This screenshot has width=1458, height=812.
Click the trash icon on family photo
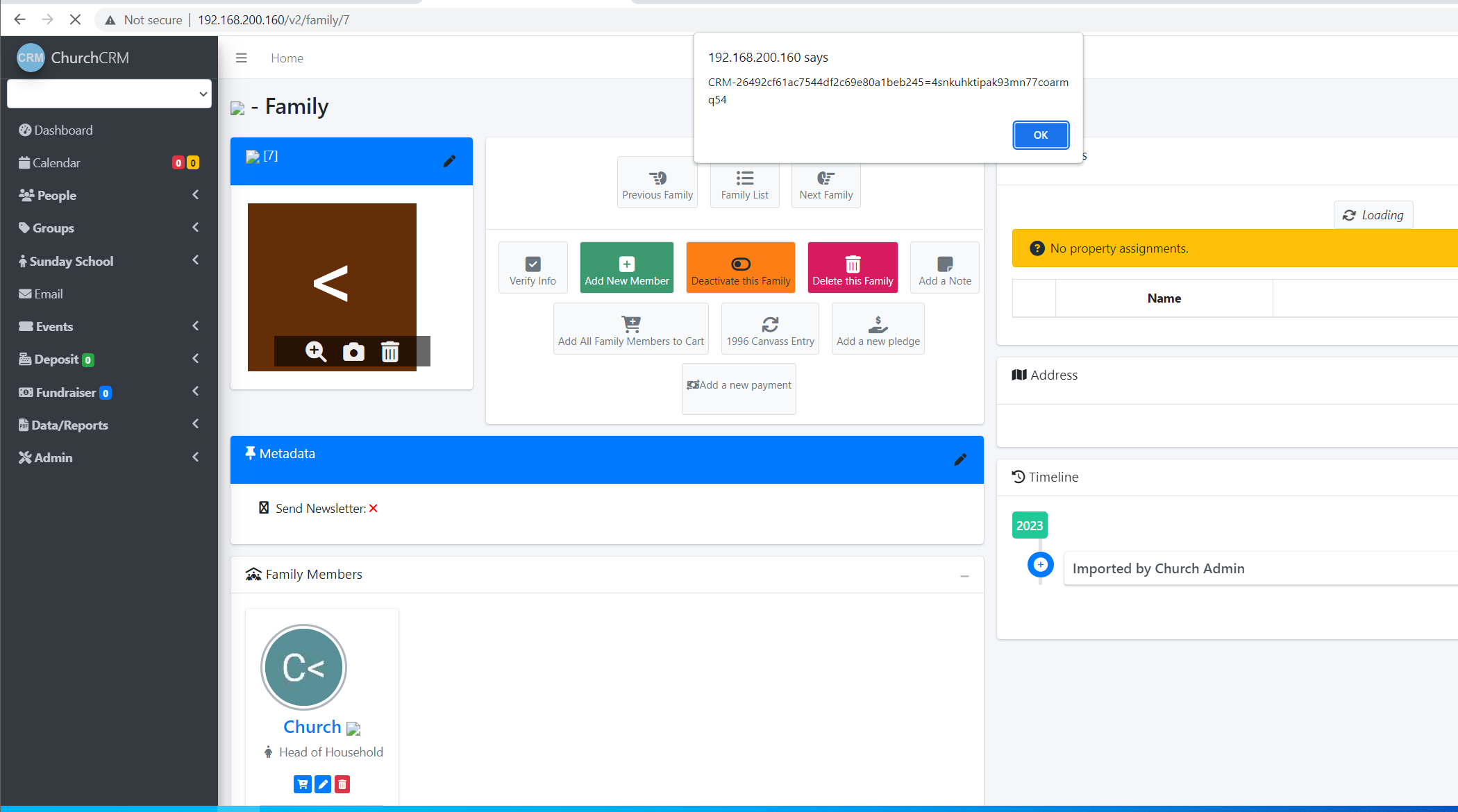point(390,352)
